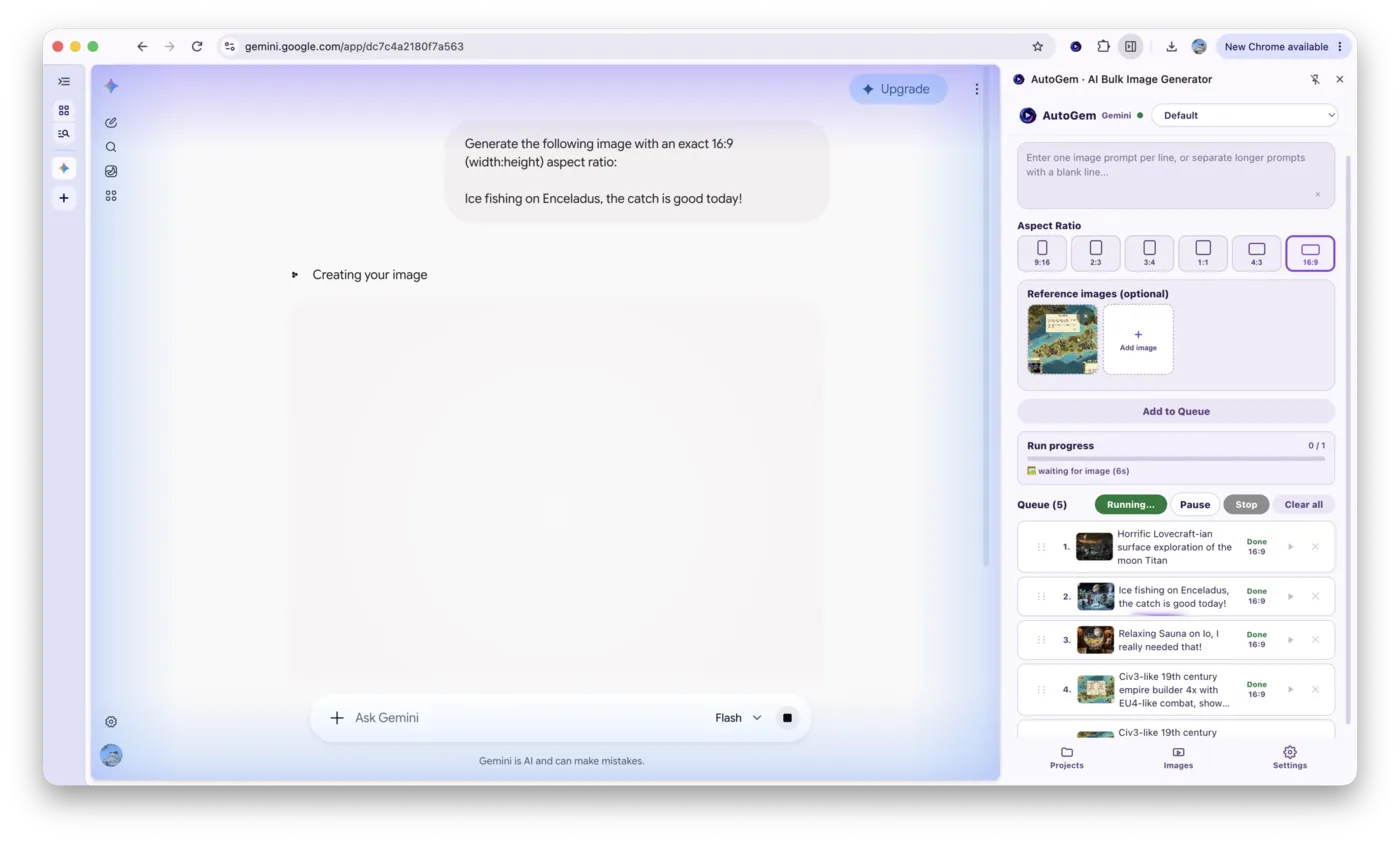Open Chrome downloads

1171,46
